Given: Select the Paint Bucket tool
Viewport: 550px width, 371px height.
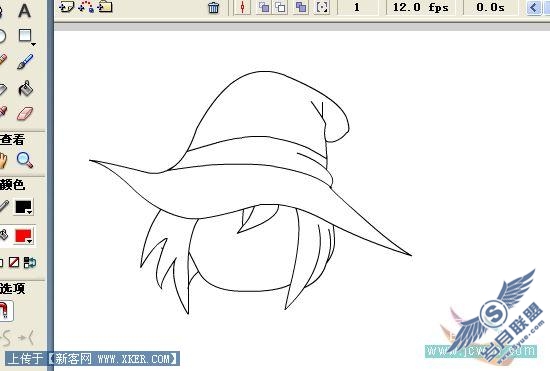Looking at the screenshot, I should point(26,88).
